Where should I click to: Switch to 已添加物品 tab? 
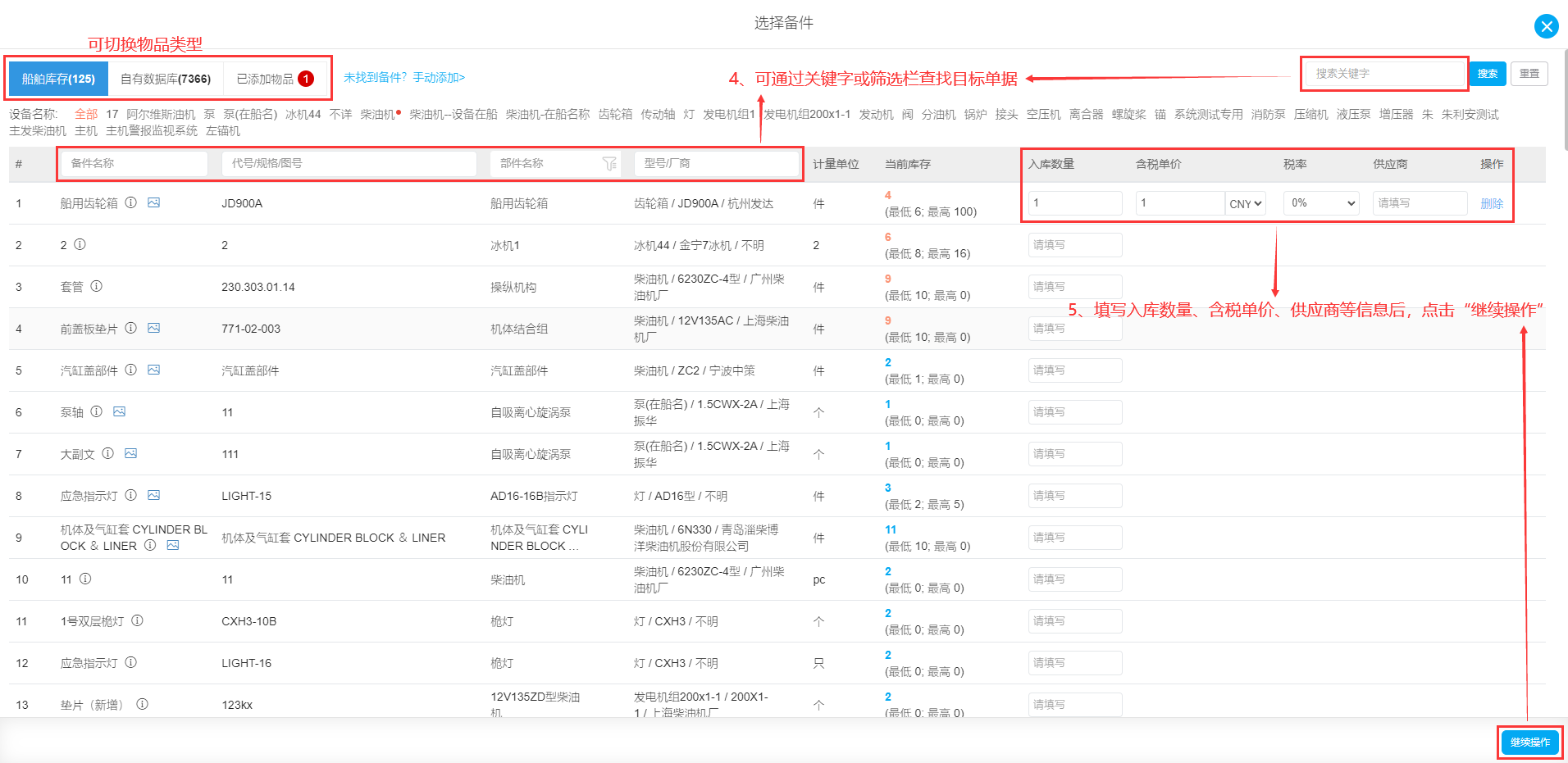[275, 79]
